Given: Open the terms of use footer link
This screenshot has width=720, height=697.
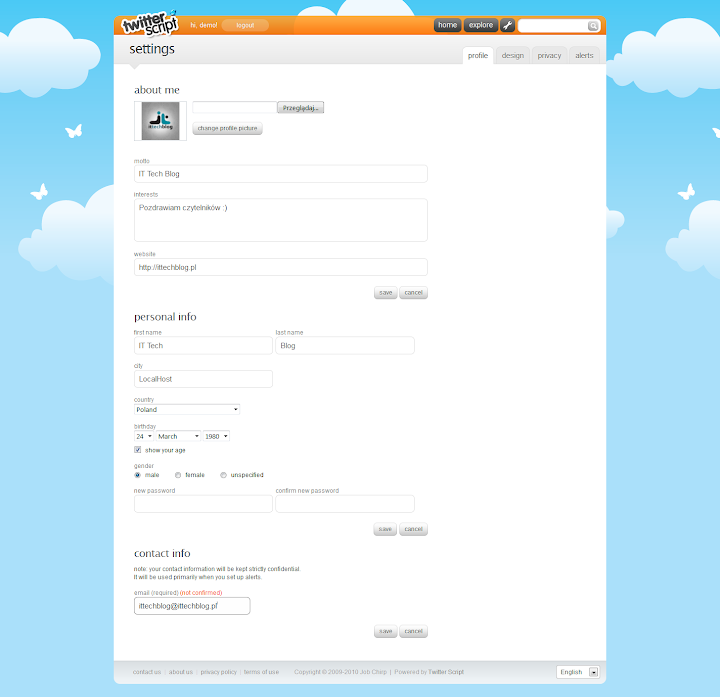Looking at the screenshot, I should pos(261,672).
